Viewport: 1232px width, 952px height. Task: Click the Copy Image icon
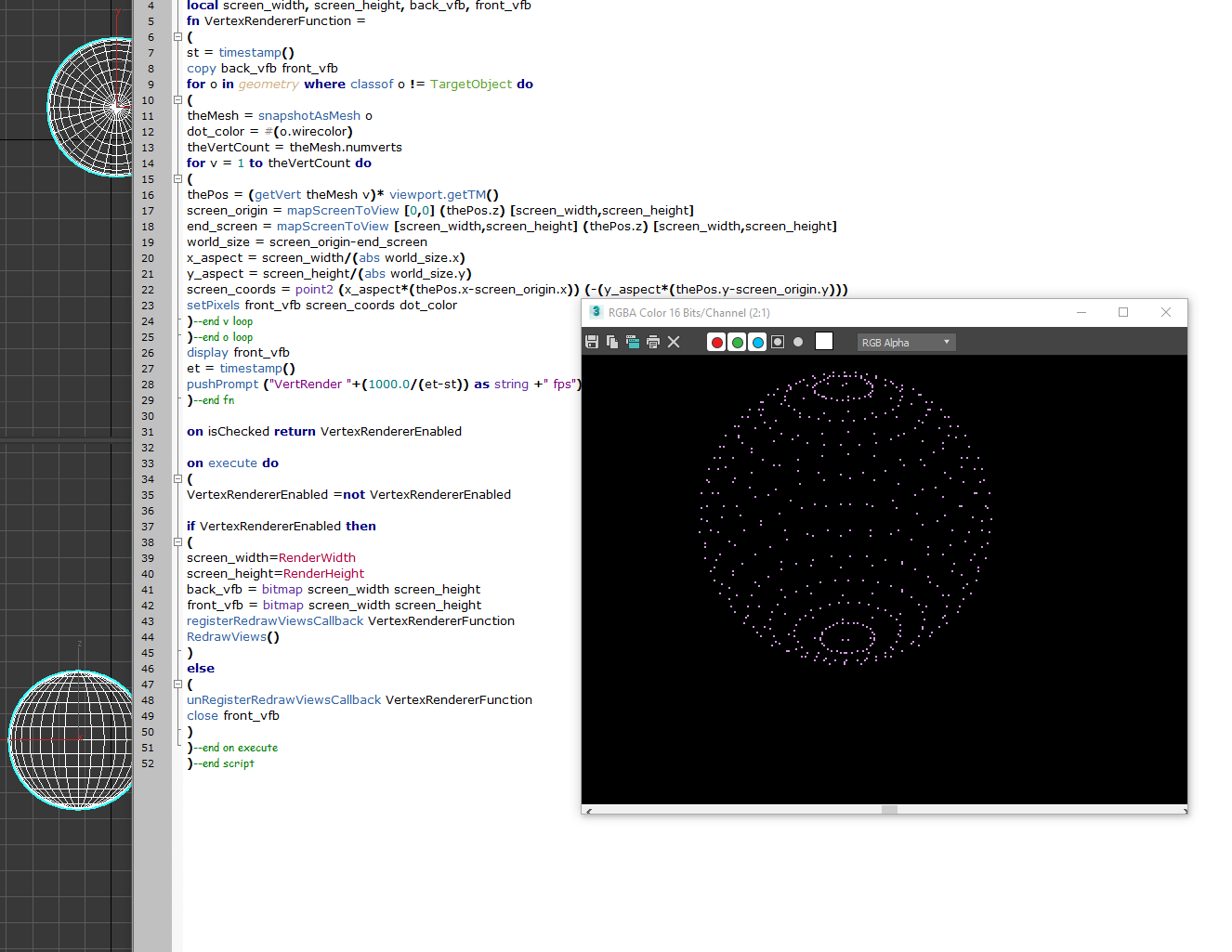[612, 342]
